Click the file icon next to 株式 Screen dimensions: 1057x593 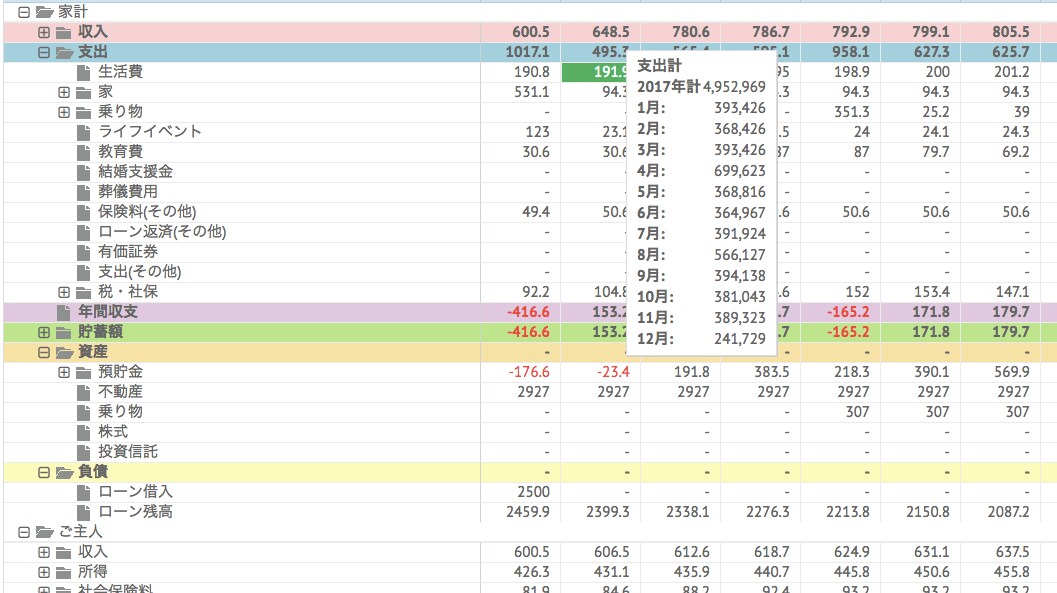[84, 432]
